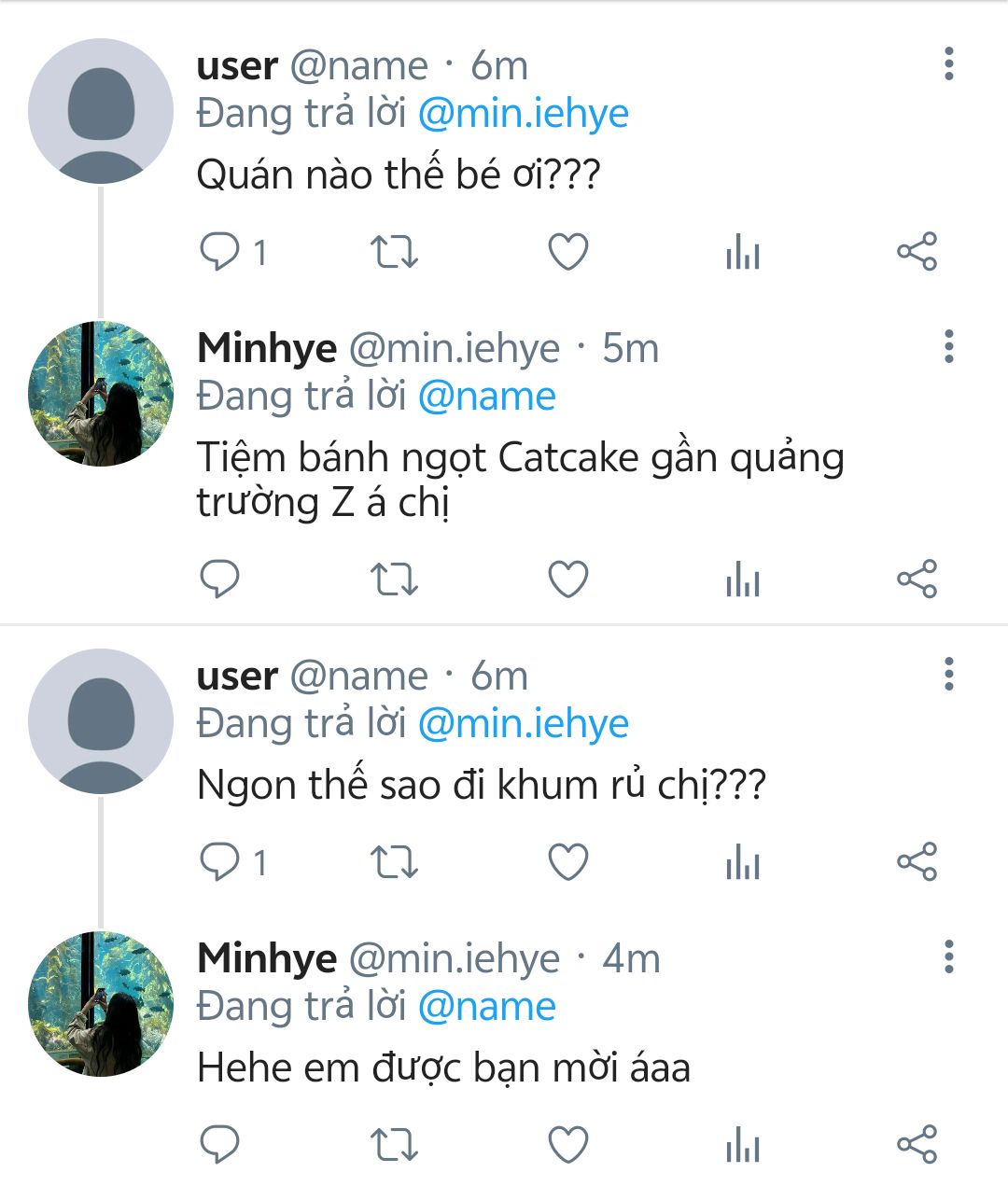Open the user avatar on "Ngon thế sao" tweet
This screenshot has width=1008, height=1186.
[x=101, y=721]
